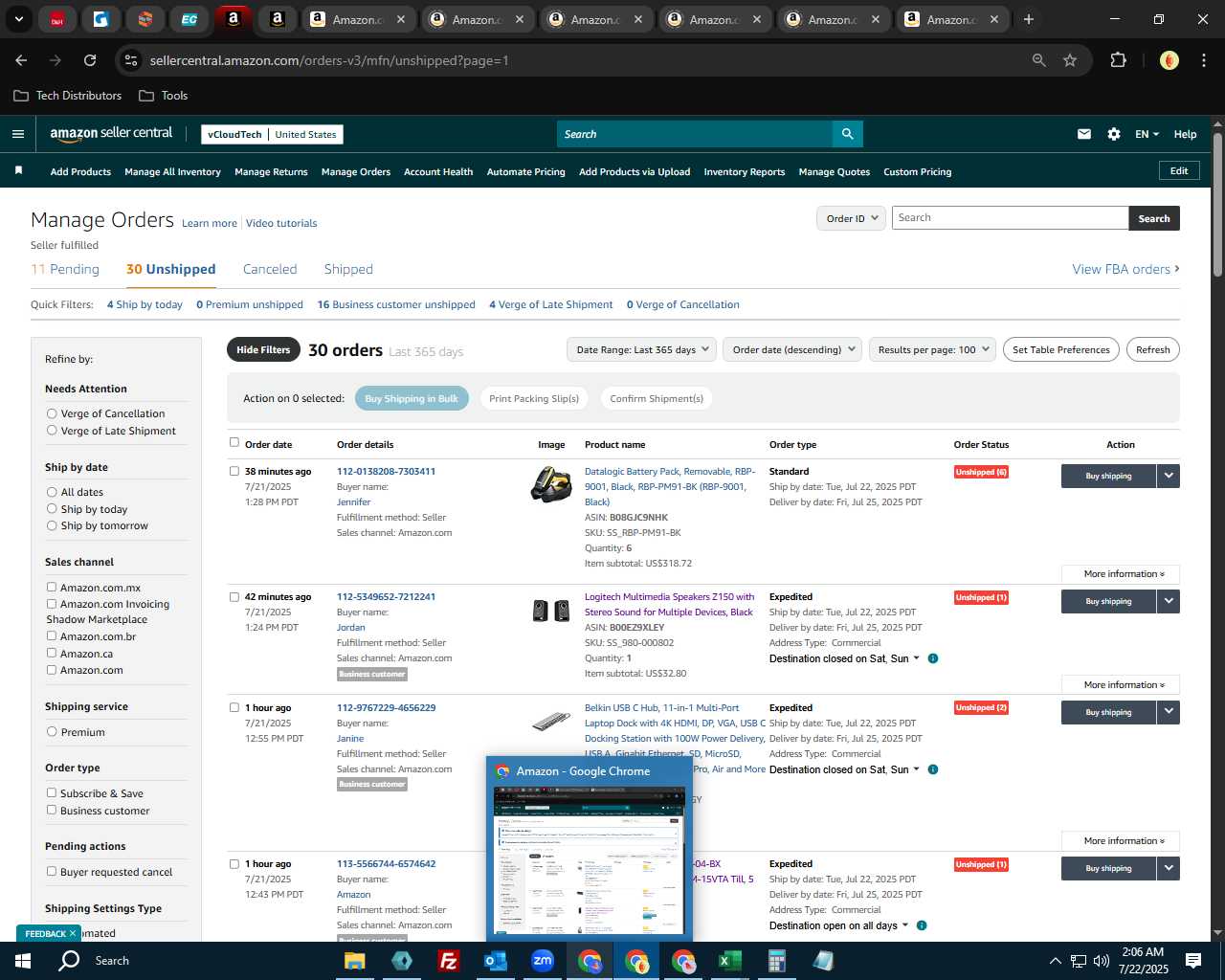This screenshot has width=1225, height=980.
Task: Open Zoom from the taskbar
Action: [543, 961]
